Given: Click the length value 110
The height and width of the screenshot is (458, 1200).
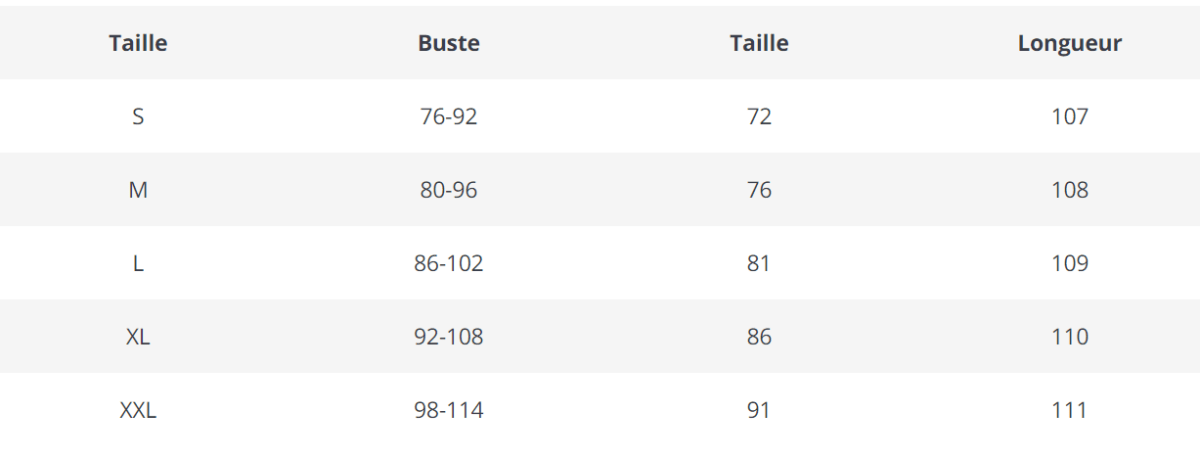Looking at the screenshot, I should pos(1069,337).
